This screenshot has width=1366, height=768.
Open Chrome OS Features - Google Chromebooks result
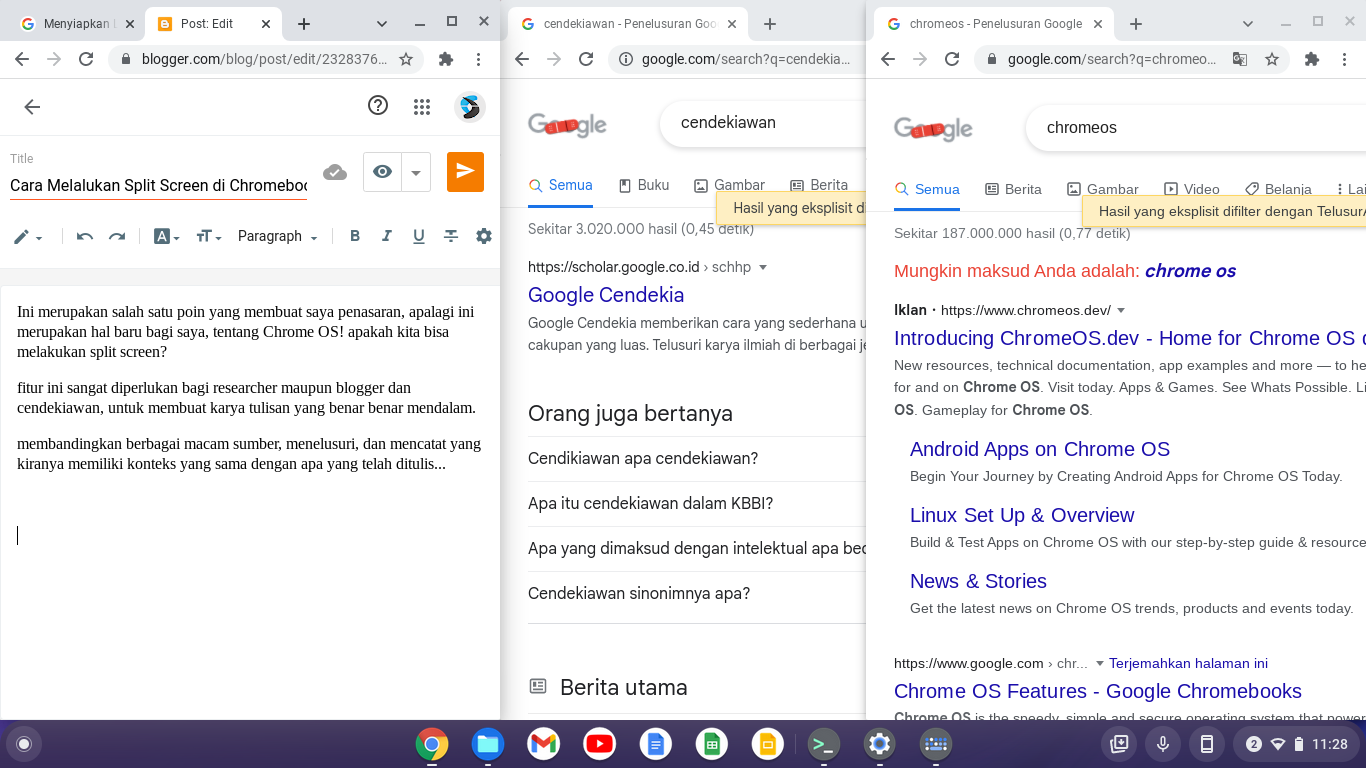pos(1098,691)
